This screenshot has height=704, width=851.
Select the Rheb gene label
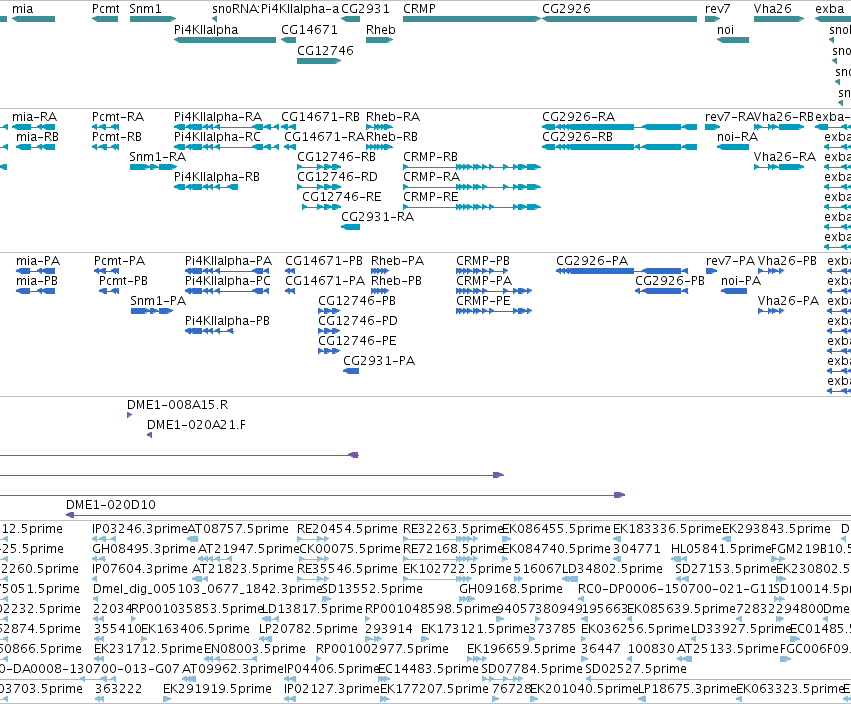click(x=380, y=29)
